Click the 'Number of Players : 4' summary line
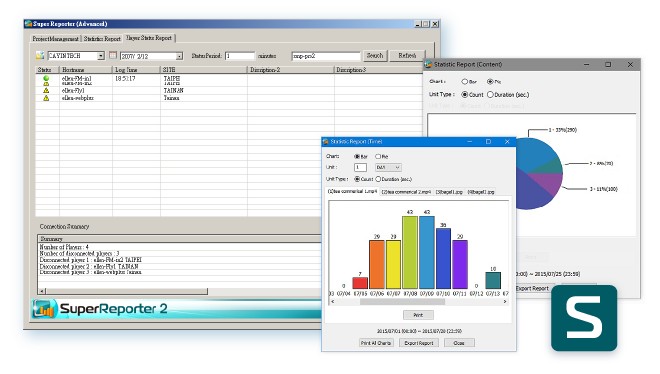The image size is (660, 374). (x=64, y=247)
